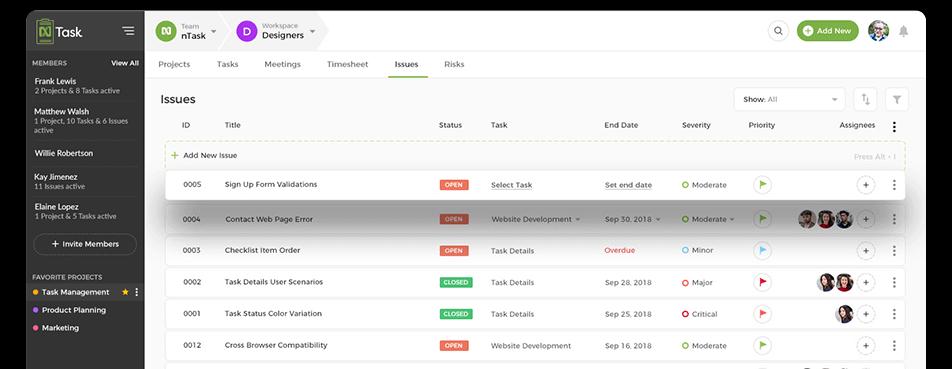Add assignee to issue 0005
This screenshot has height=369, width=952.
click(866, 185)
